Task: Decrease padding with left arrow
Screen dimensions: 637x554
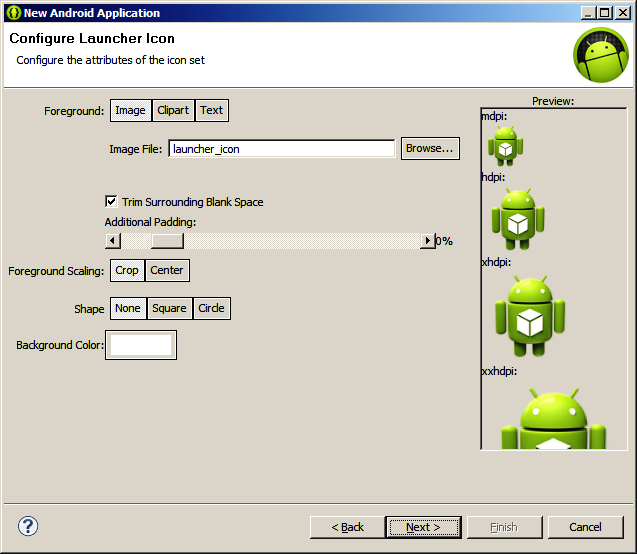Action: [113, 241]
